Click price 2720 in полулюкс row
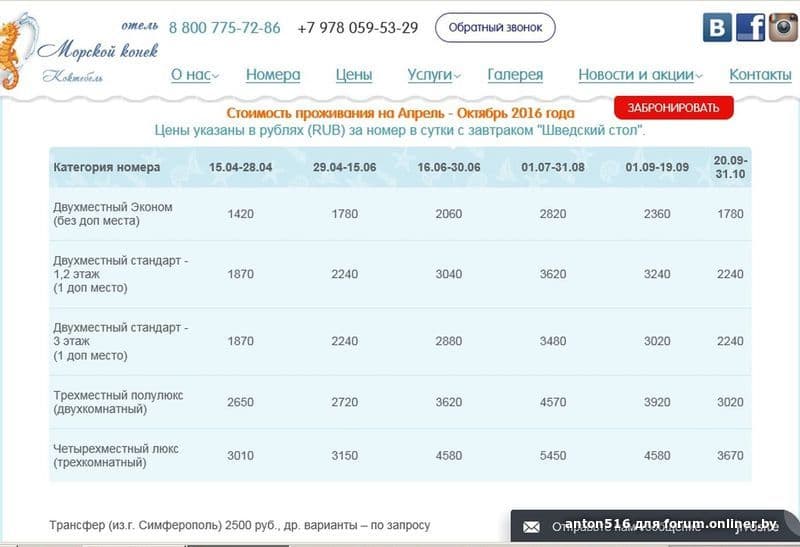Viewport: 800px width, 547px height. (344, 402)
